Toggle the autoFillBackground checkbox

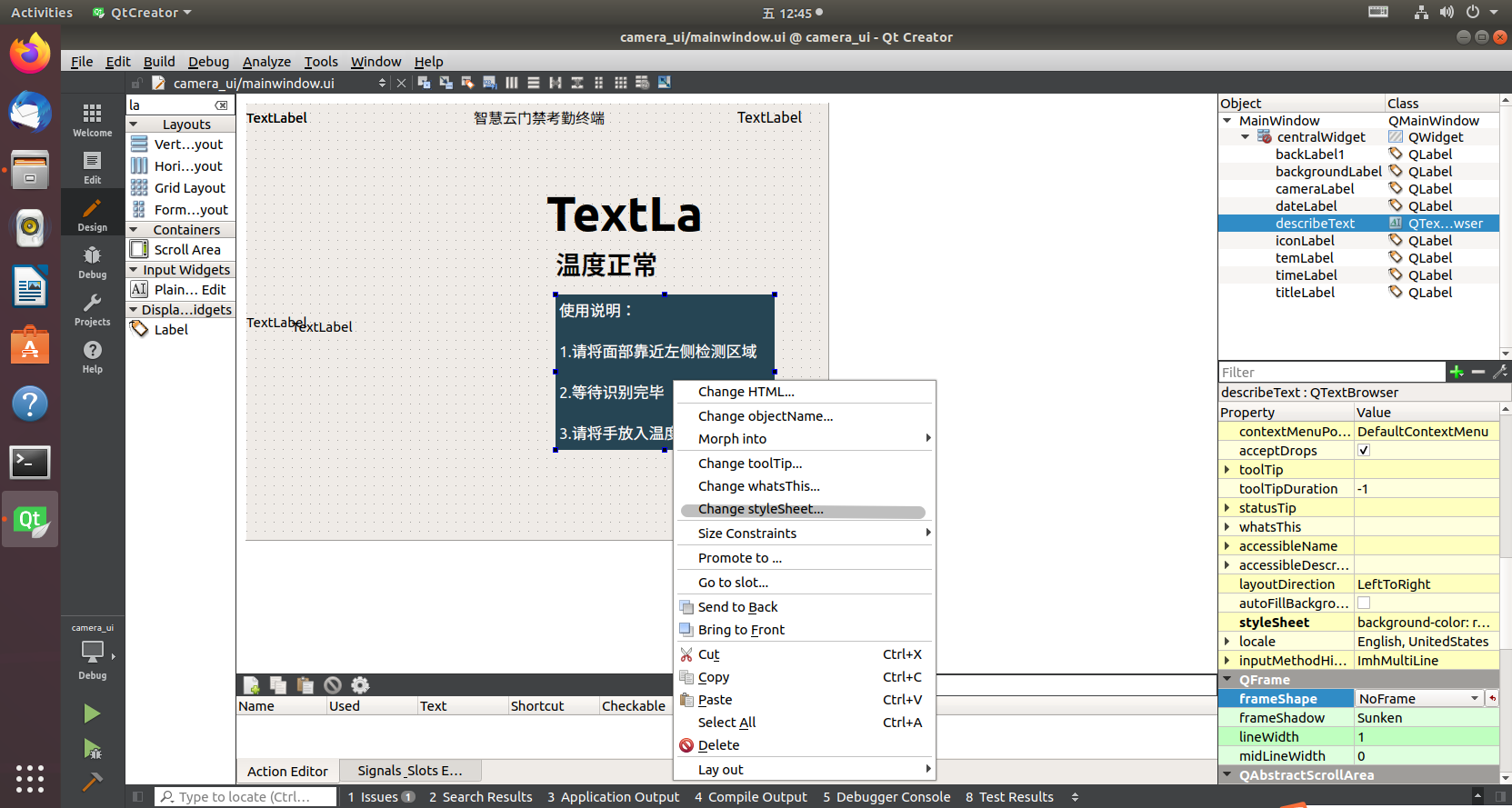1364,604
